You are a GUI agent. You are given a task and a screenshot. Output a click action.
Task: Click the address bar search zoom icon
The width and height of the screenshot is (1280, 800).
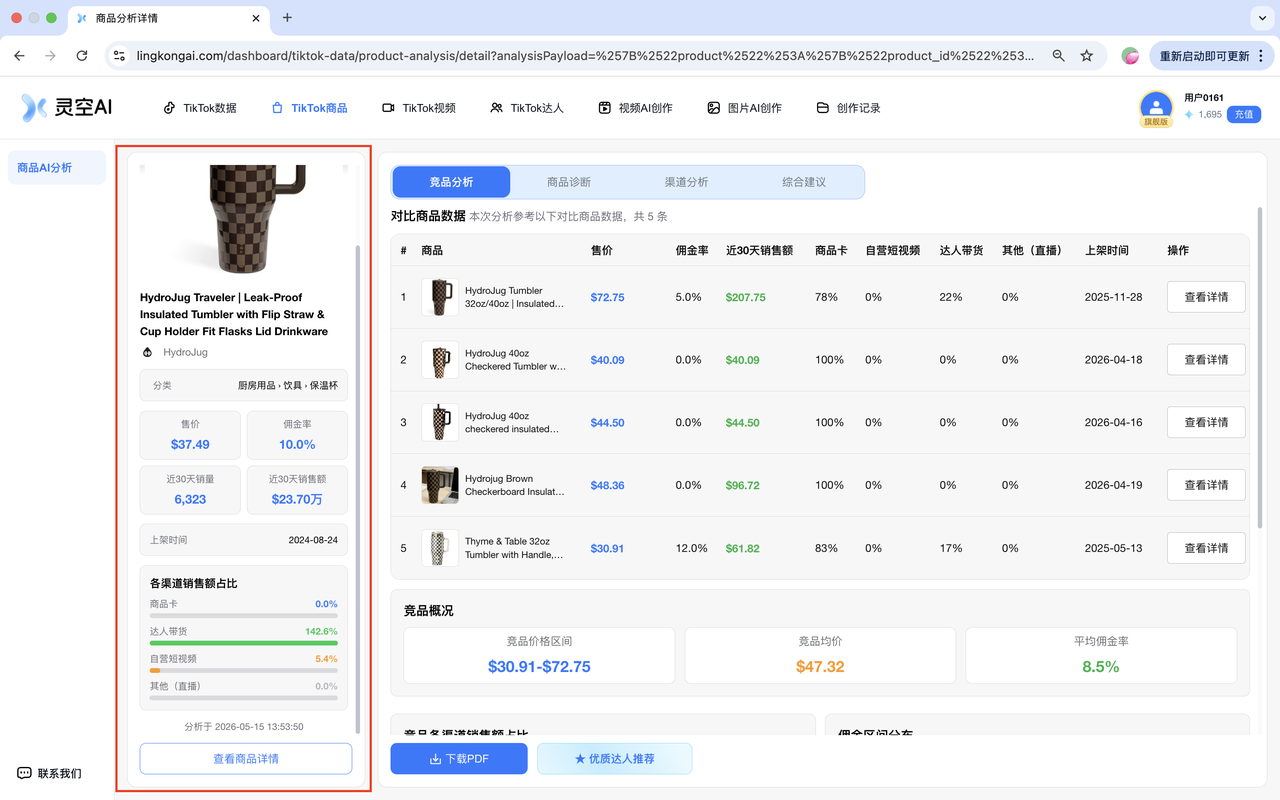(1058, 56)
